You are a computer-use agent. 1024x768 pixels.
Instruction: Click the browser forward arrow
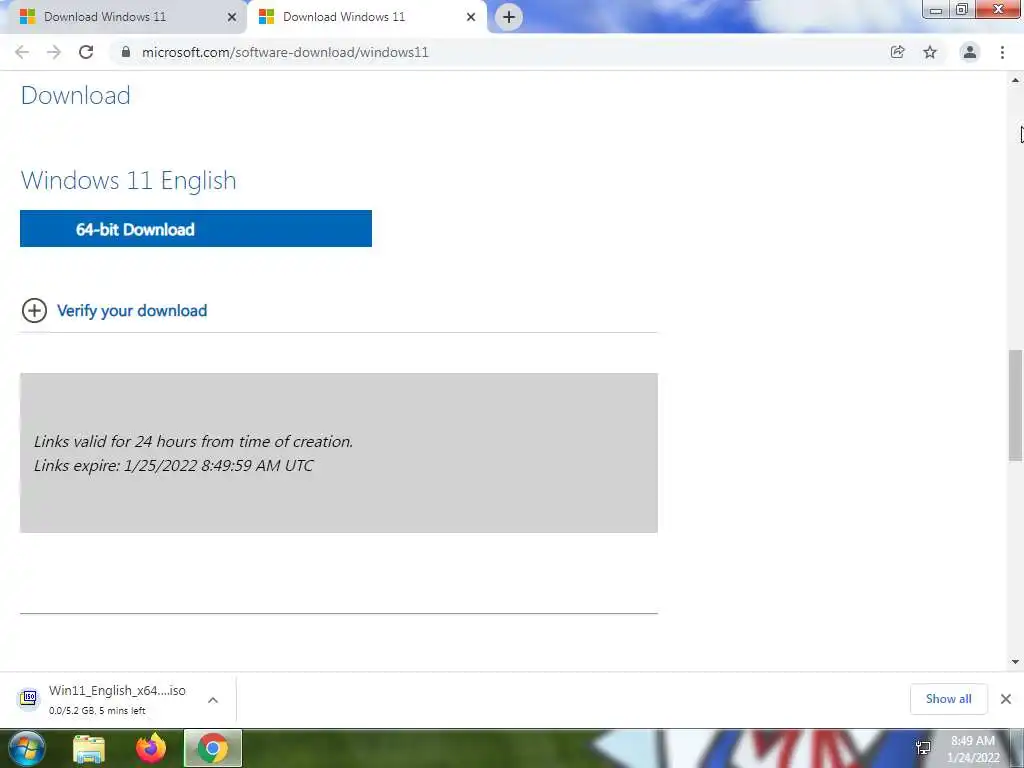(54, 52)
